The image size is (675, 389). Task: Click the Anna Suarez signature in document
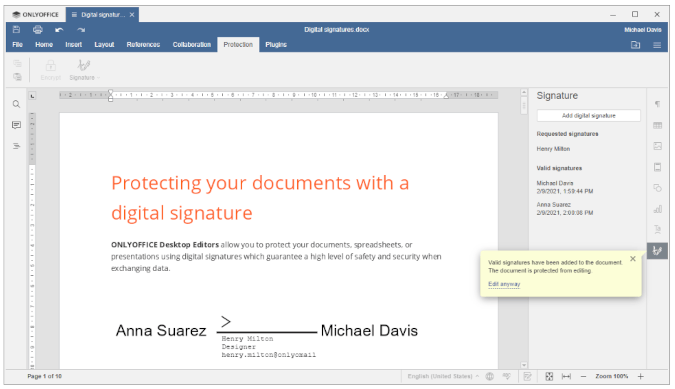click(x=161, y=330)
